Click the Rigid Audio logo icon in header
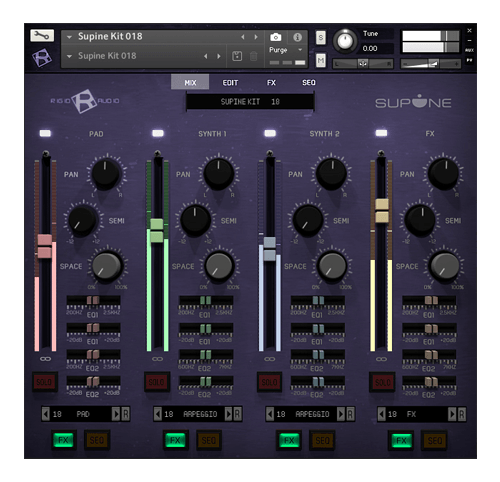This screenshot has width=500, height=482. 42,58
